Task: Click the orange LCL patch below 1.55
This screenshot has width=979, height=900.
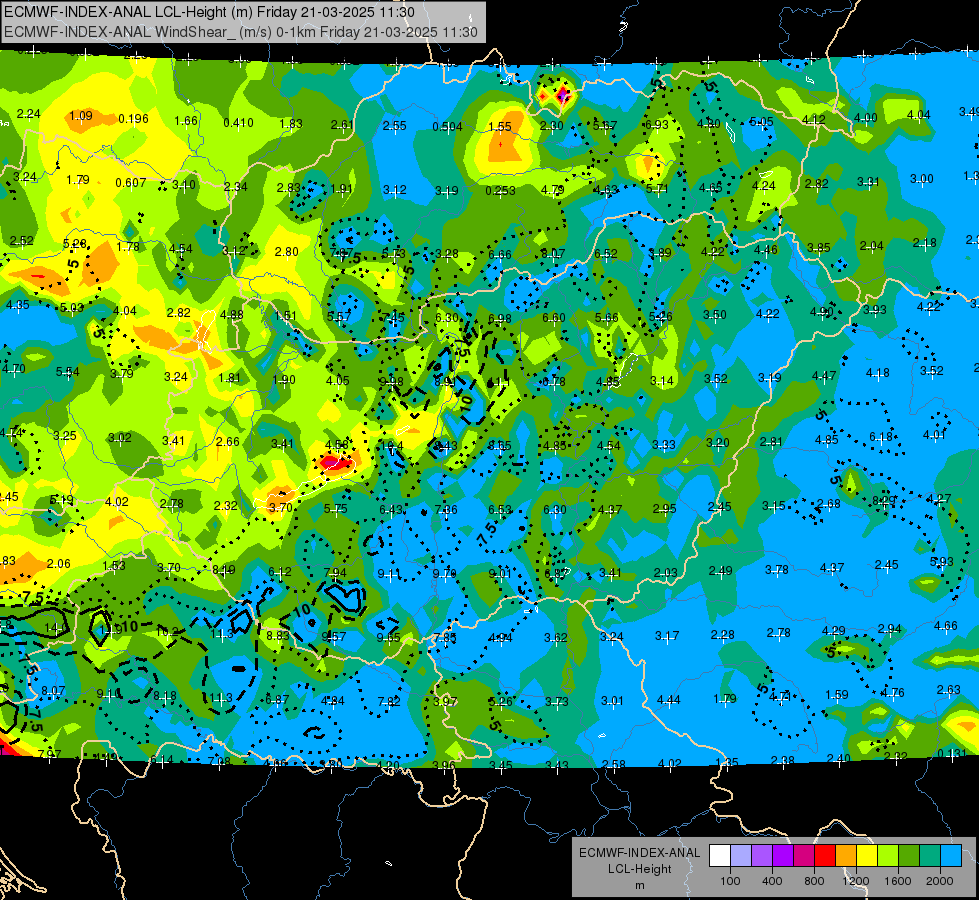Action: pos(503,149)
